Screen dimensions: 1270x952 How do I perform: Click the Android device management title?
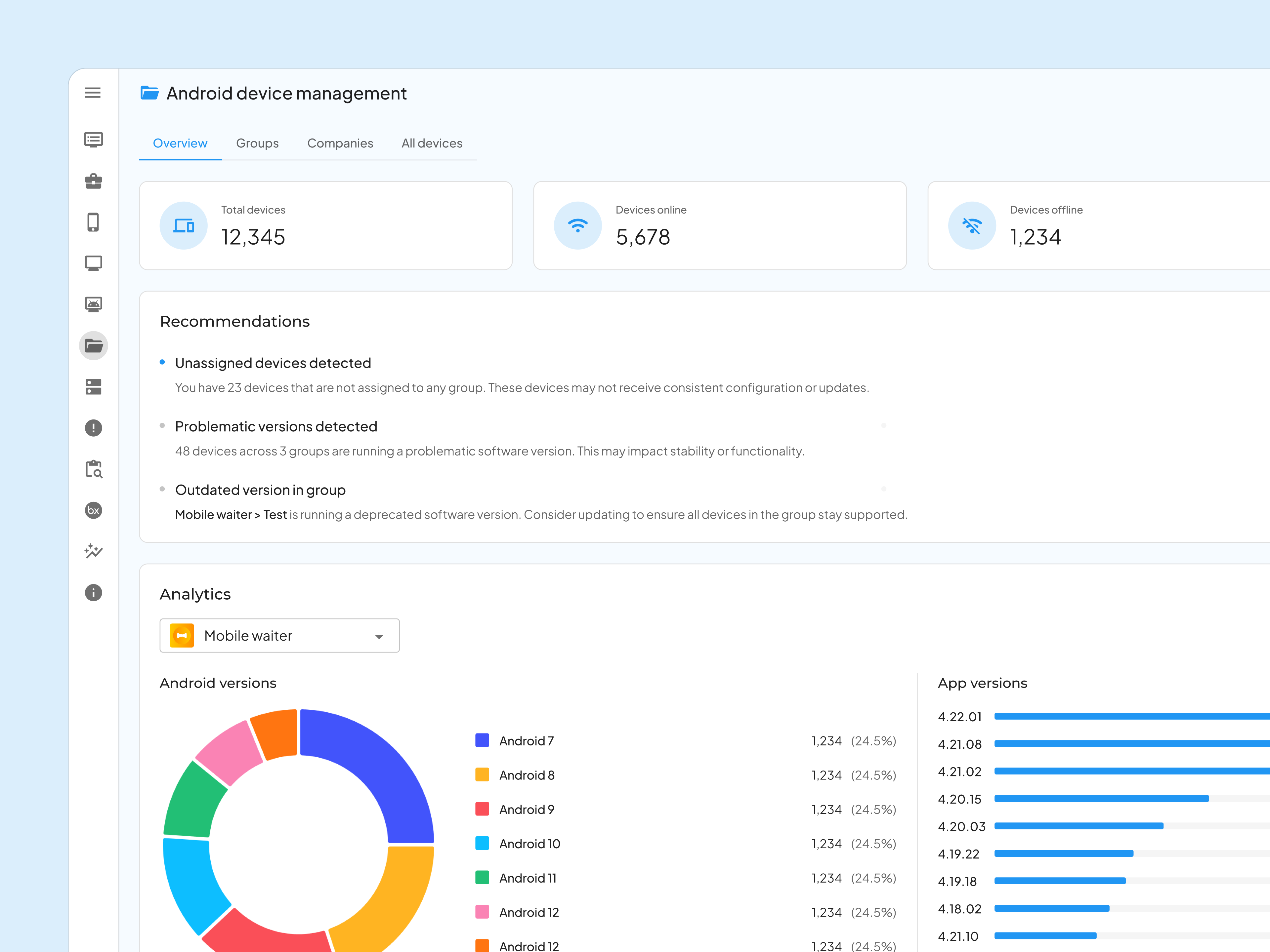(286, 93)
